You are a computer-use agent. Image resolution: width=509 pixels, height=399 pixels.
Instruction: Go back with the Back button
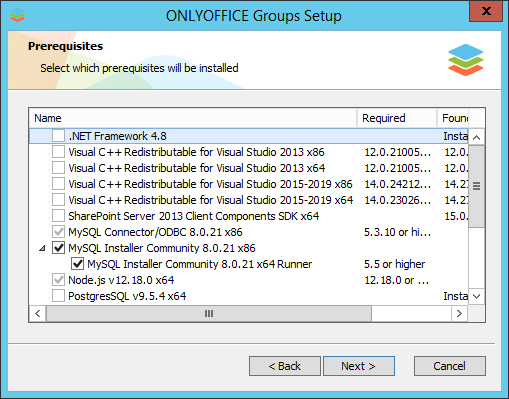[x=285, y=366]
